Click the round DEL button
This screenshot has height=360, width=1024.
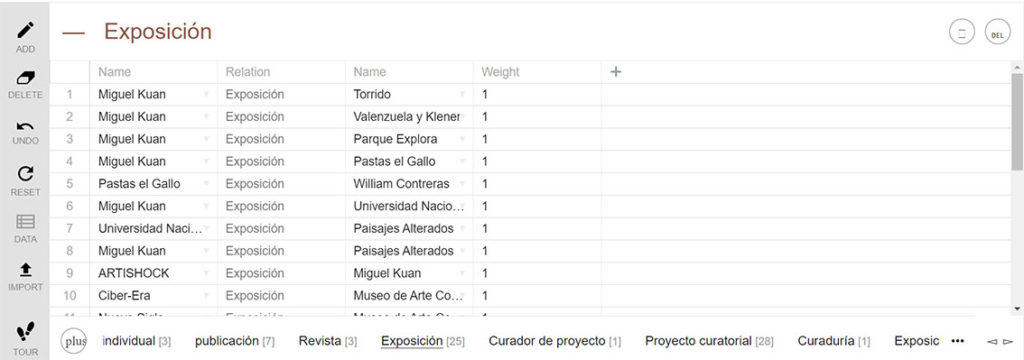(x=997, y=32)
